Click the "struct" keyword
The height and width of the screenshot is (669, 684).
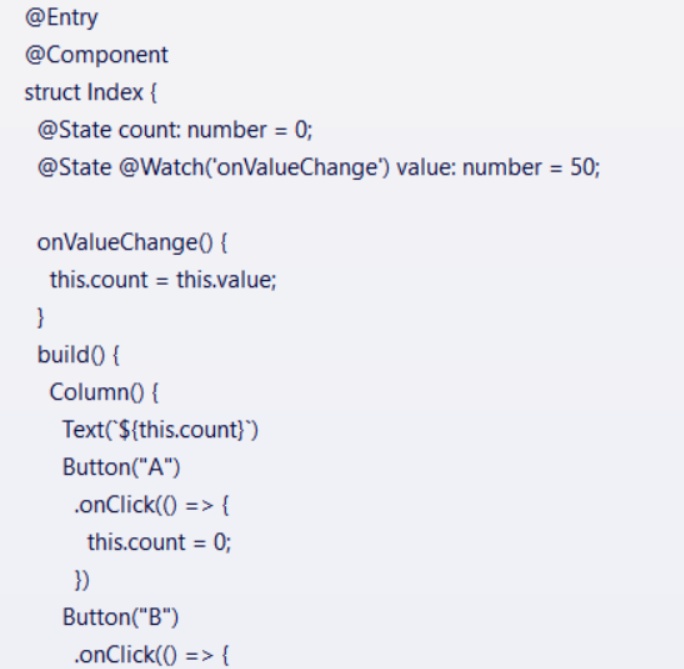click(47, 92)
